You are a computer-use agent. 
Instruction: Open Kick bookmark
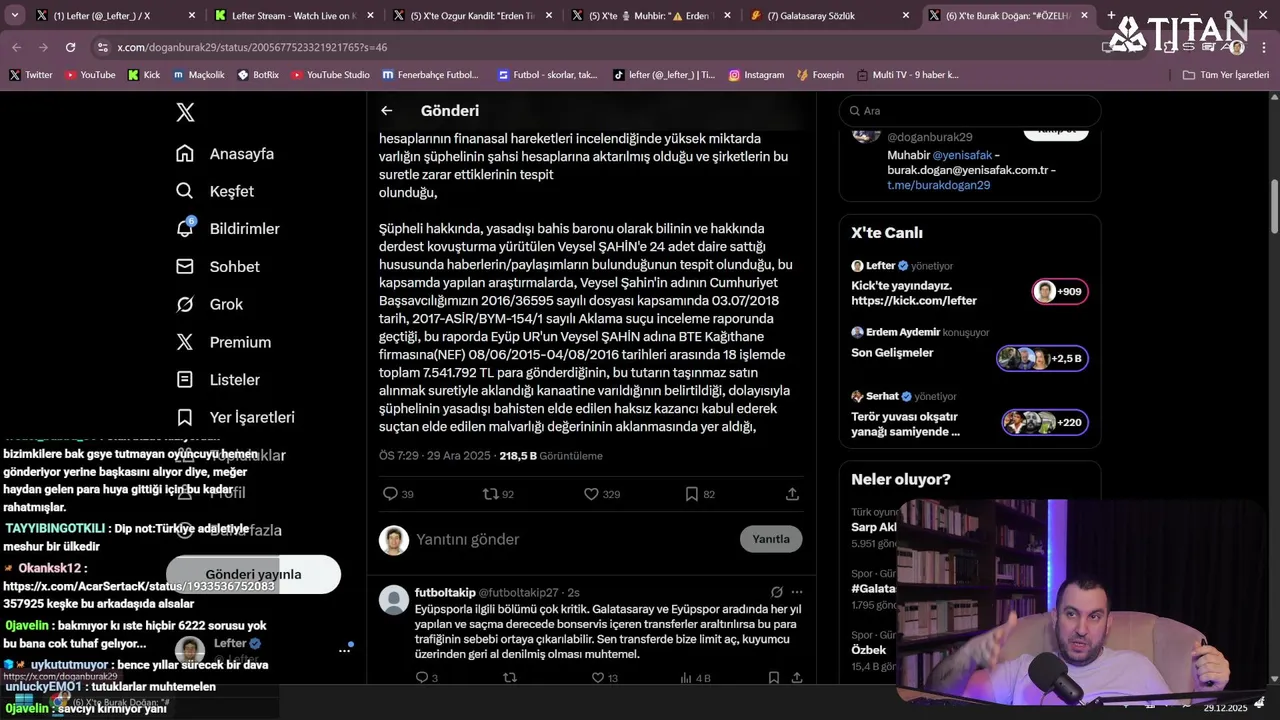coord(144,75)
